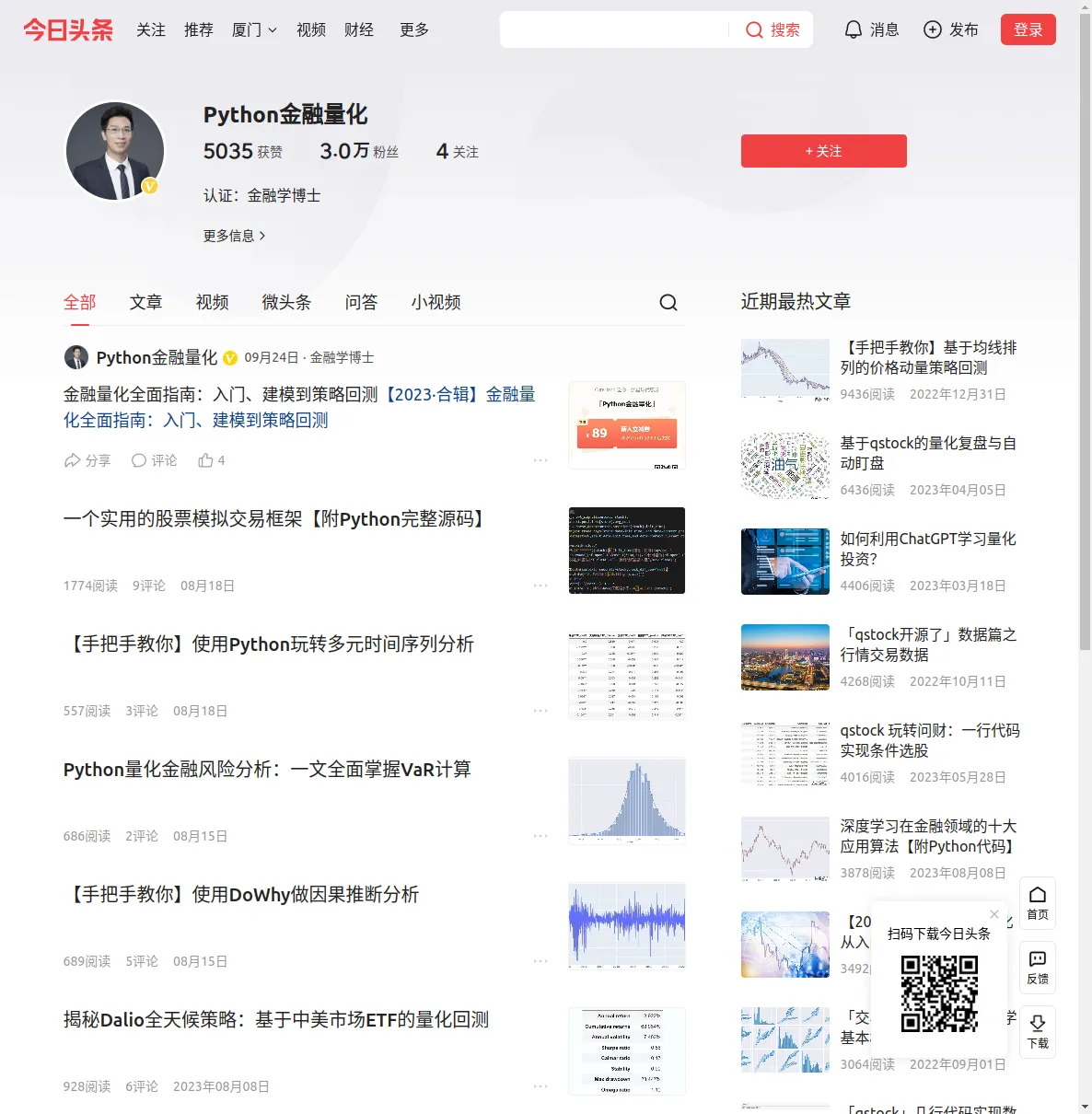Click the small author avatar in feed
The width and height of the screenshot is (1092, 1114).
[76, 357]
